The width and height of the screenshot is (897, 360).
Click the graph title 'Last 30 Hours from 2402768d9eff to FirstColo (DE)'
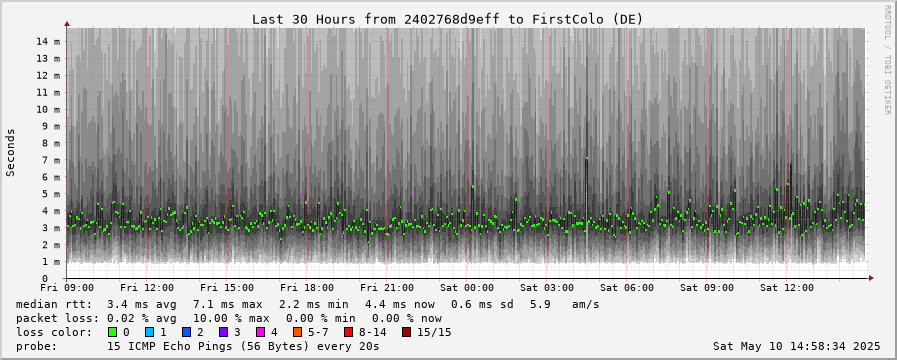448,19
